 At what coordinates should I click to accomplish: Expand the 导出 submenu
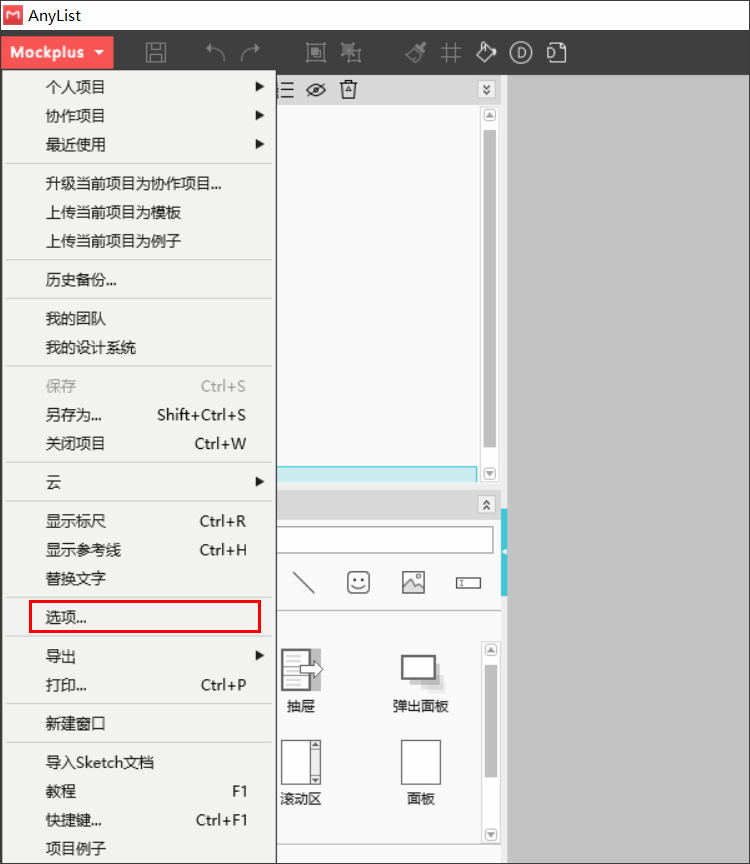pos(139,656)
